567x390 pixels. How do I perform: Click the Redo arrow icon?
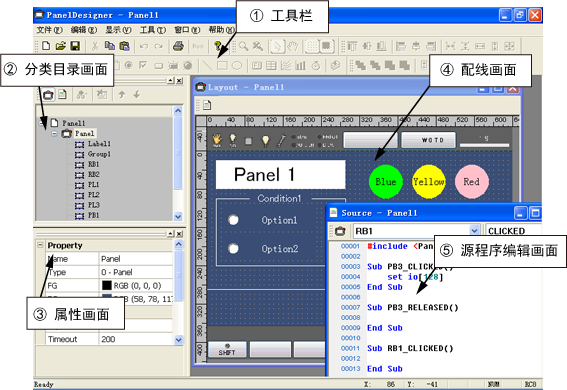[158, 46]
